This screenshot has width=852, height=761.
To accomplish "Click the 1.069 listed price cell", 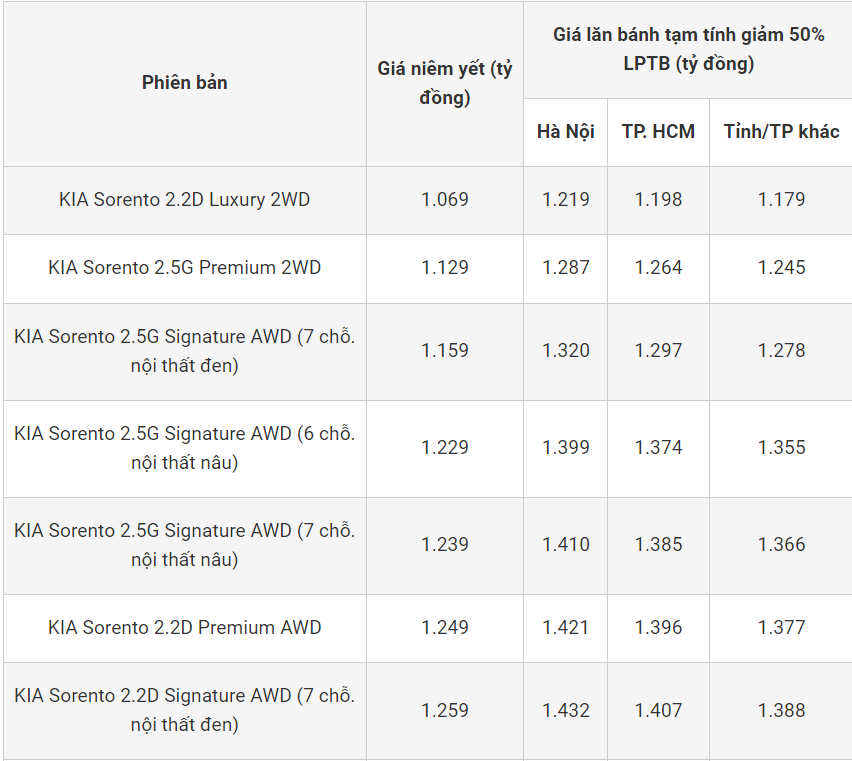I will click(x=444, y=199).
